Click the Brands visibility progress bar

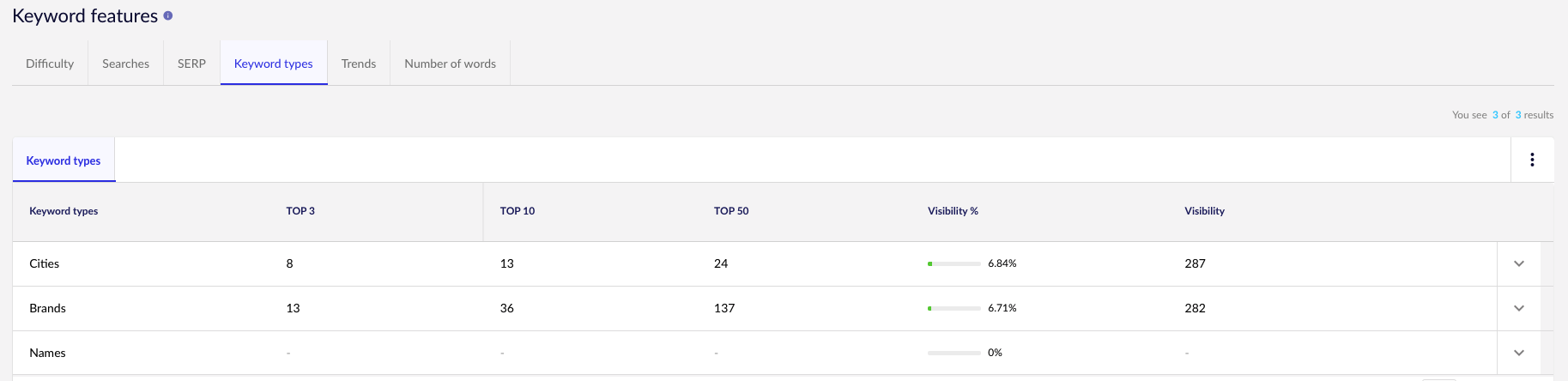click(954, 308)
